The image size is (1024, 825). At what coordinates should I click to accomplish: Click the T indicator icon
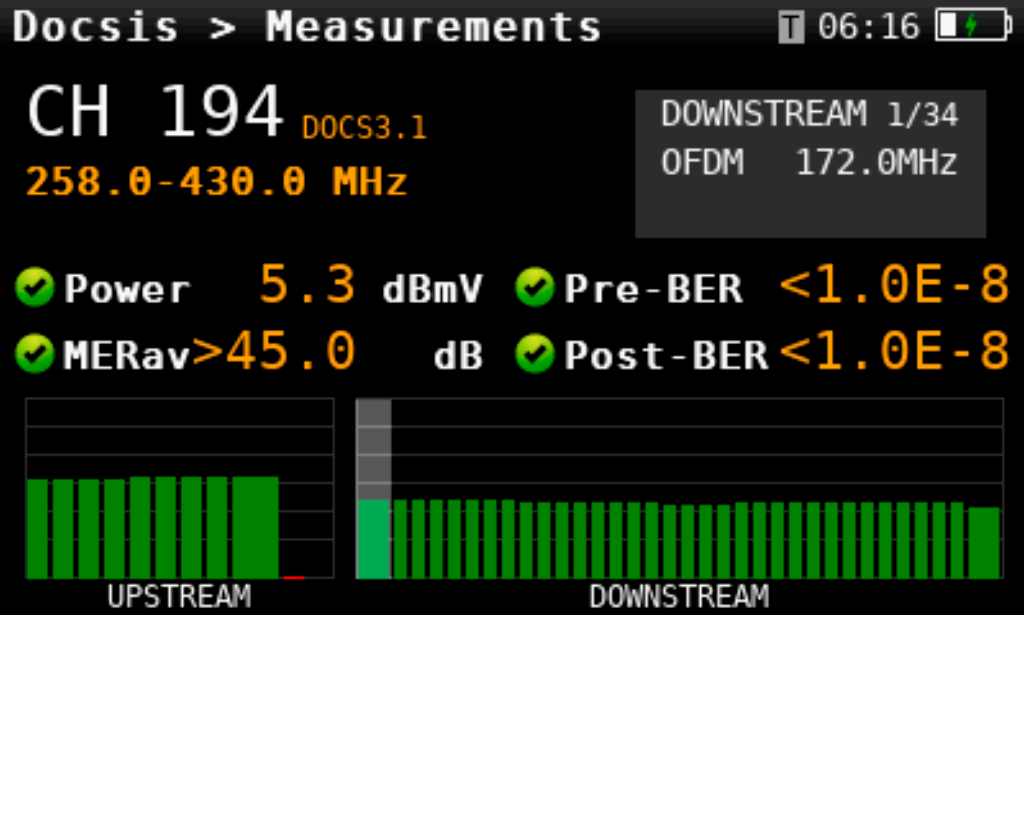(x=791, y=28)
